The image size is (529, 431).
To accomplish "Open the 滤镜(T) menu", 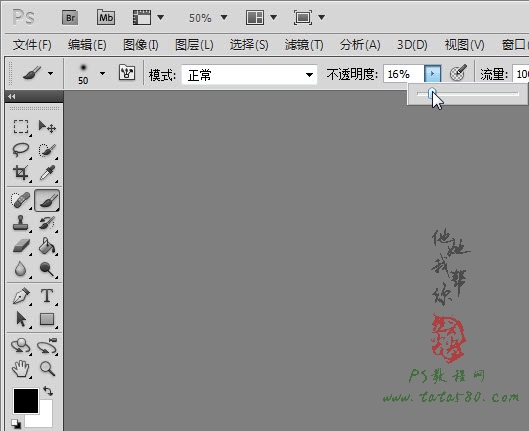I will pos(304,45).
